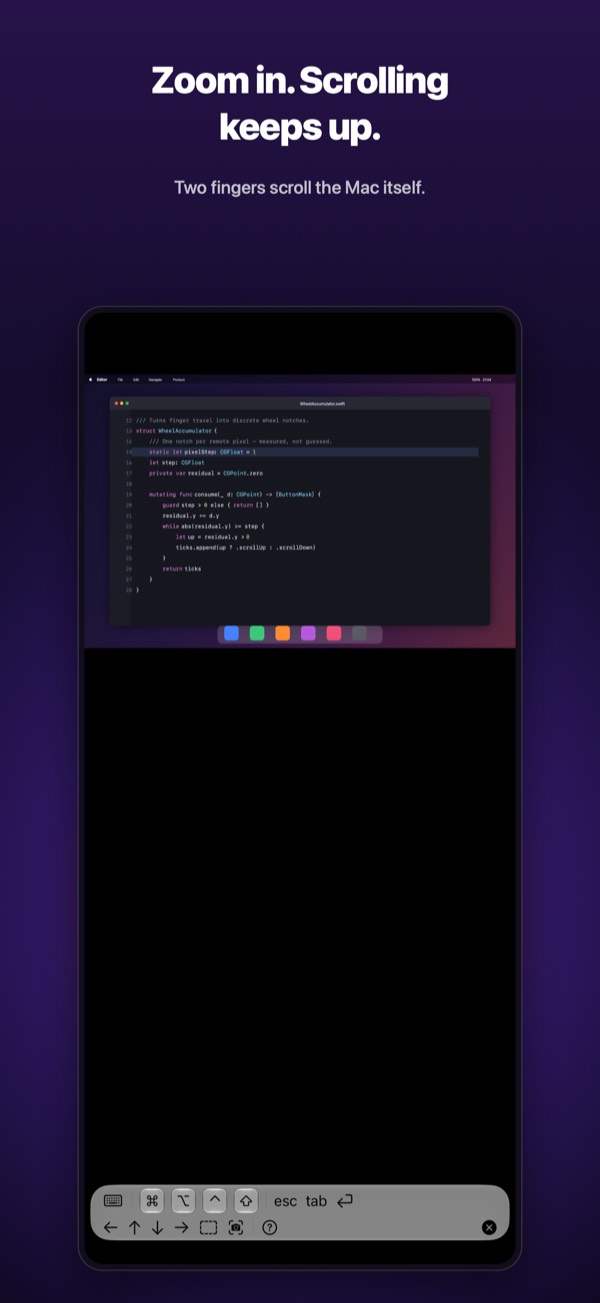Click the 'let up = residual.y > 0' line
600x1303 pixels.
pos(212,536)
